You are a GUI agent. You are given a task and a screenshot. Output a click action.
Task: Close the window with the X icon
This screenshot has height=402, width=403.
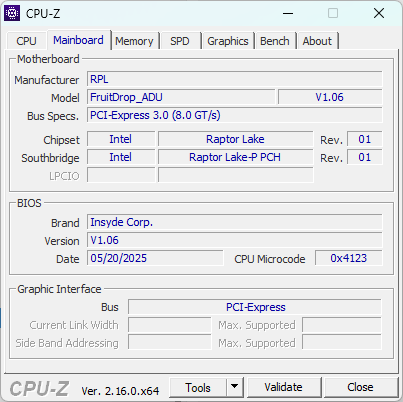[379, 13]
